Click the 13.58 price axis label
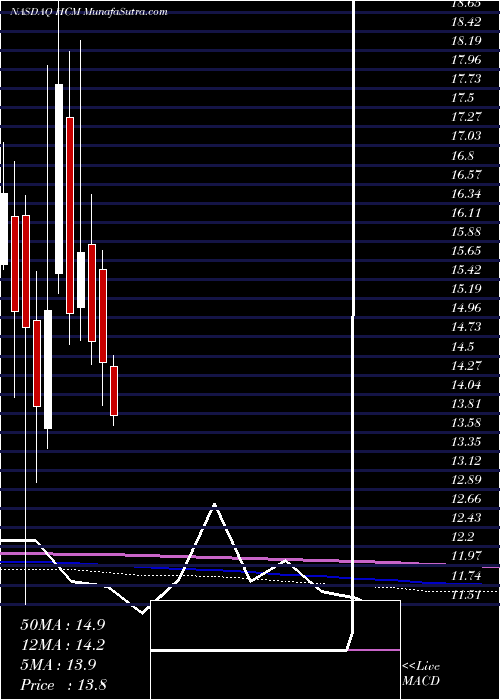The width and height of the screenshot is (500, 700). [x=466, y=422]
